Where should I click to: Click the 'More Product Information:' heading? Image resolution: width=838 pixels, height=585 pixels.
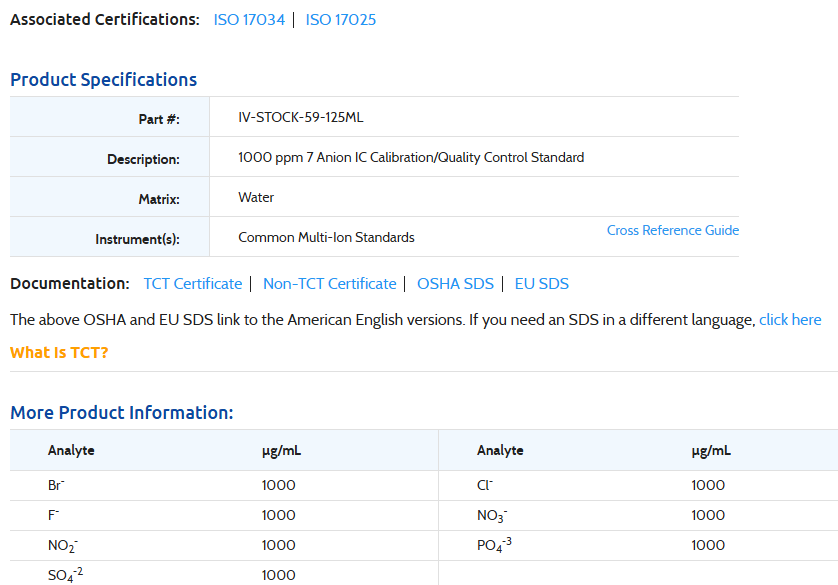point(121,413)
